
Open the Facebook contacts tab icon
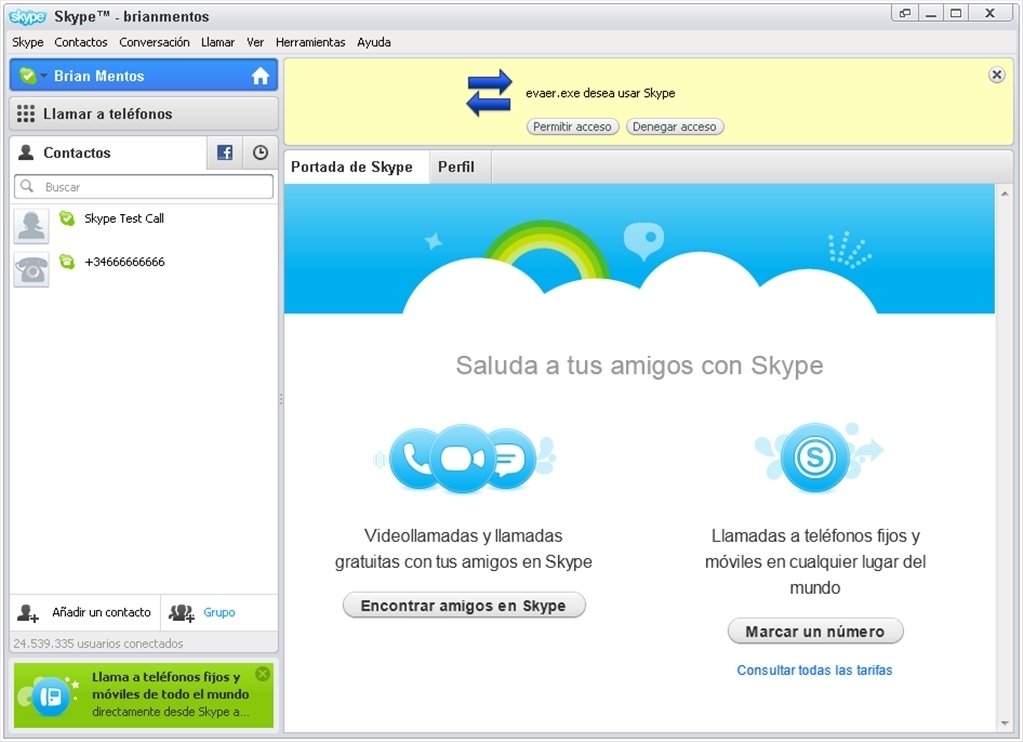coord(224,153)
